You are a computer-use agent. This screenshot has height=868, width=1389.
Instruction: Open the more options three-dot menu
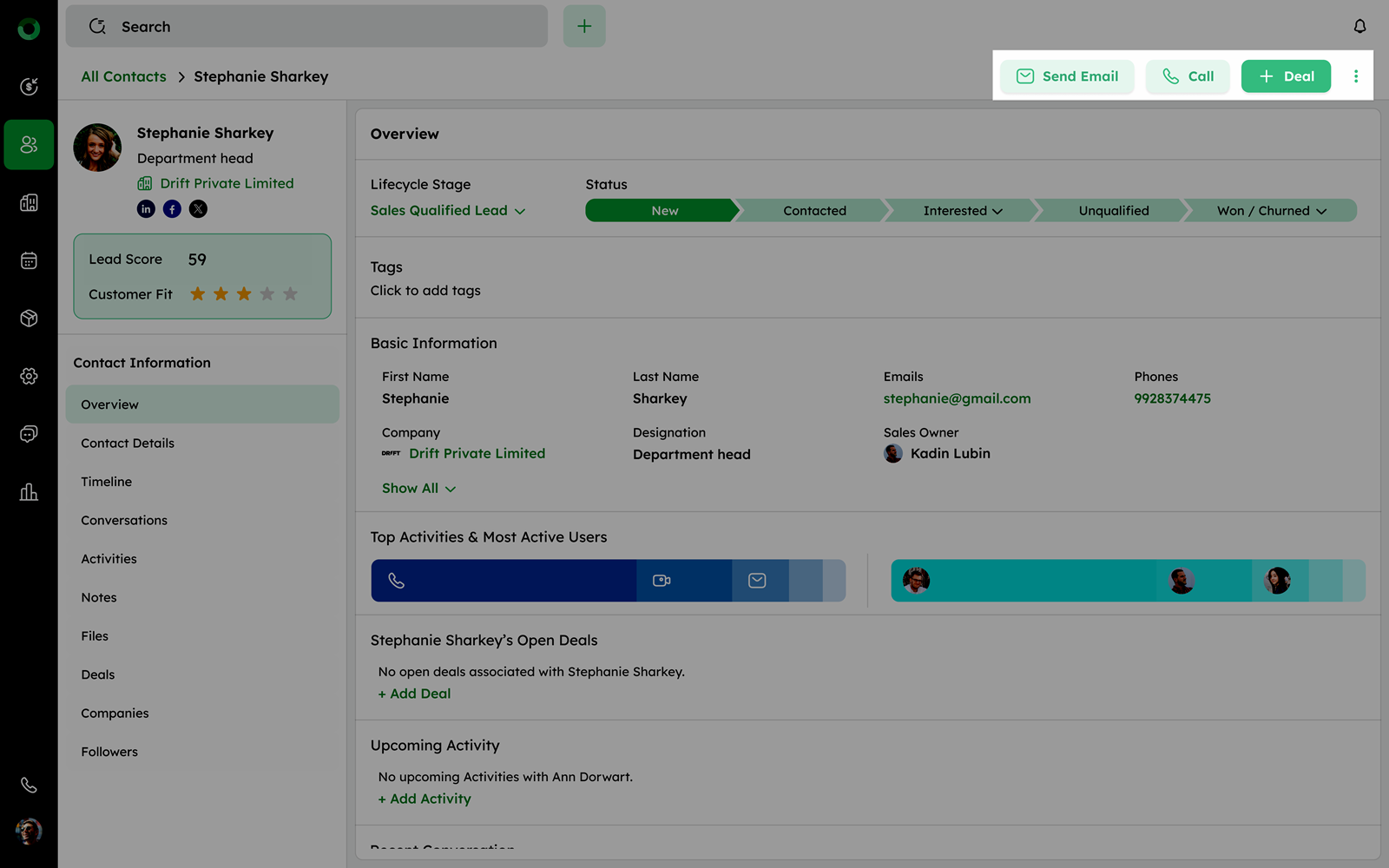click(x=1355, y=76)
